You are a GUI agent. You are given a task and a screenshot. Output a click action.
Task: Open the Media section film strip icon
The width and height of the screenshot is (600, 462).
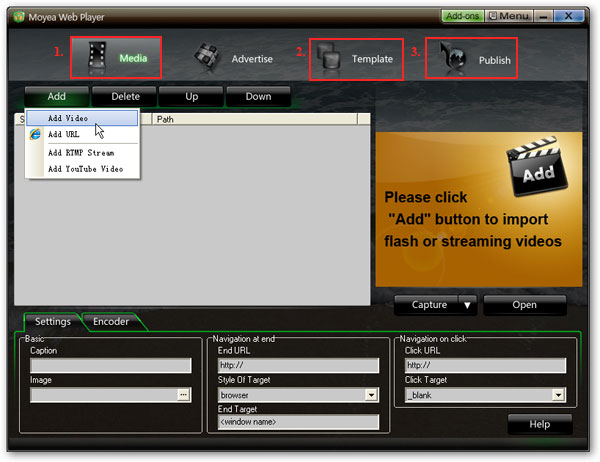[97, 58]
